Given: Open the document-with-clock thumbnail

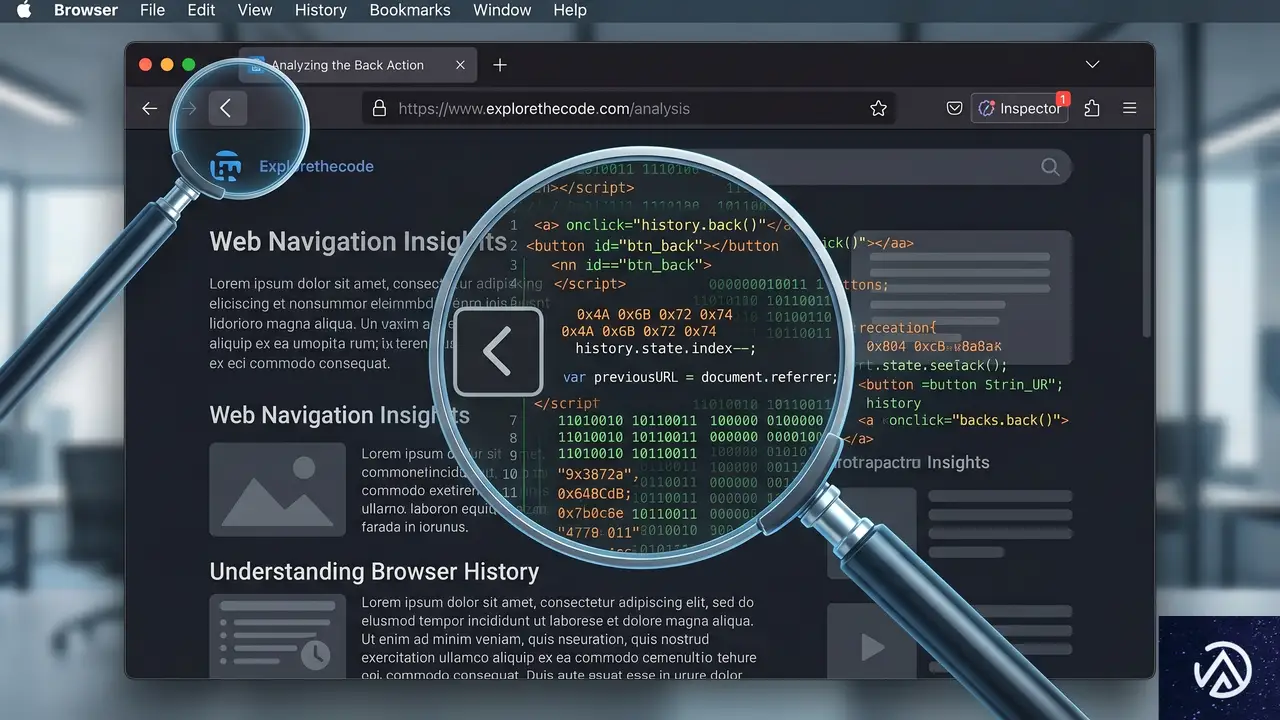Looking at the screenshot, I should pyautogui.click(x=277, y=636).
